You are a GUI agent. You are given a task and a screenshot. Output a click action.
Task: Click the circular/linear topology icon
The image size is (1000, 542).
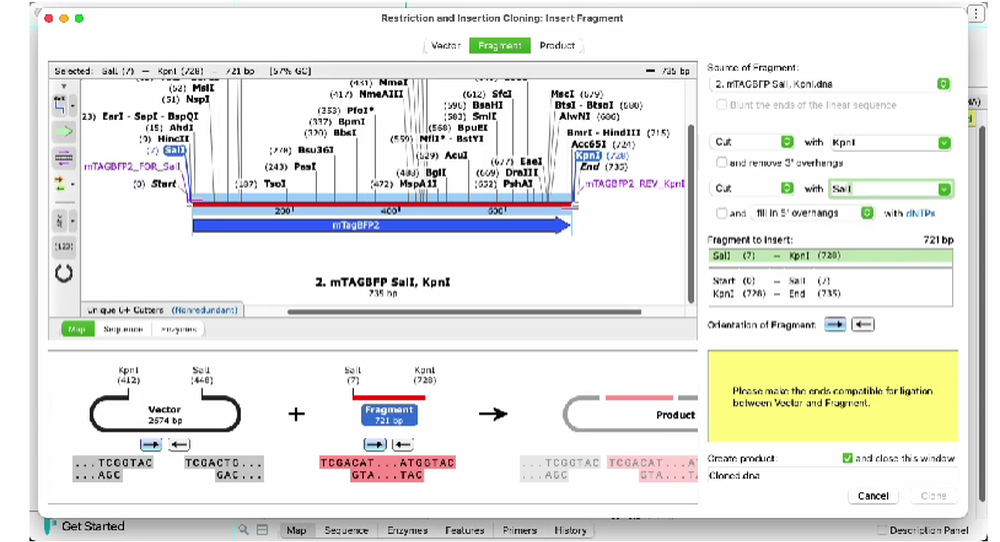click(x=64, y=274)
